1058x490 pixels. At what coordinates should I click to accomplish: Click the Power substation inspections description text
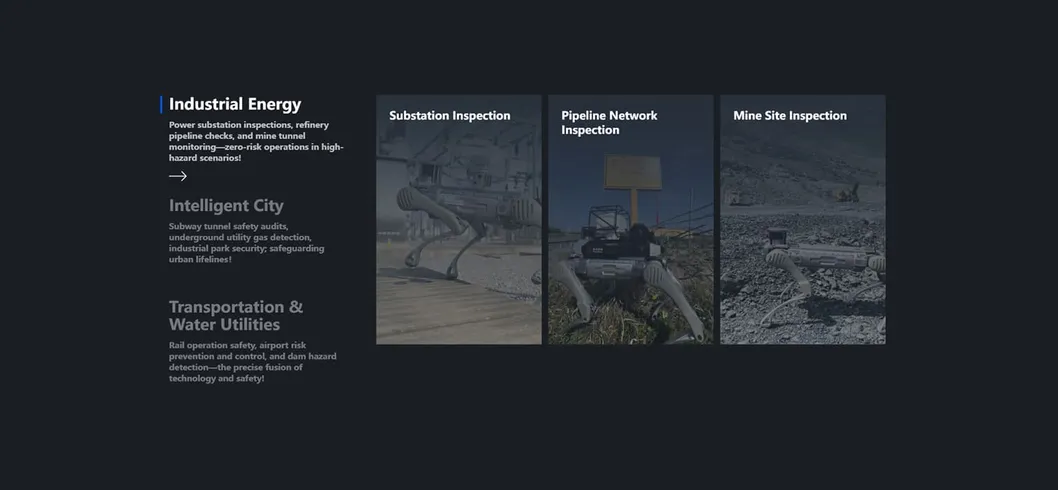[x=256, y=142]
